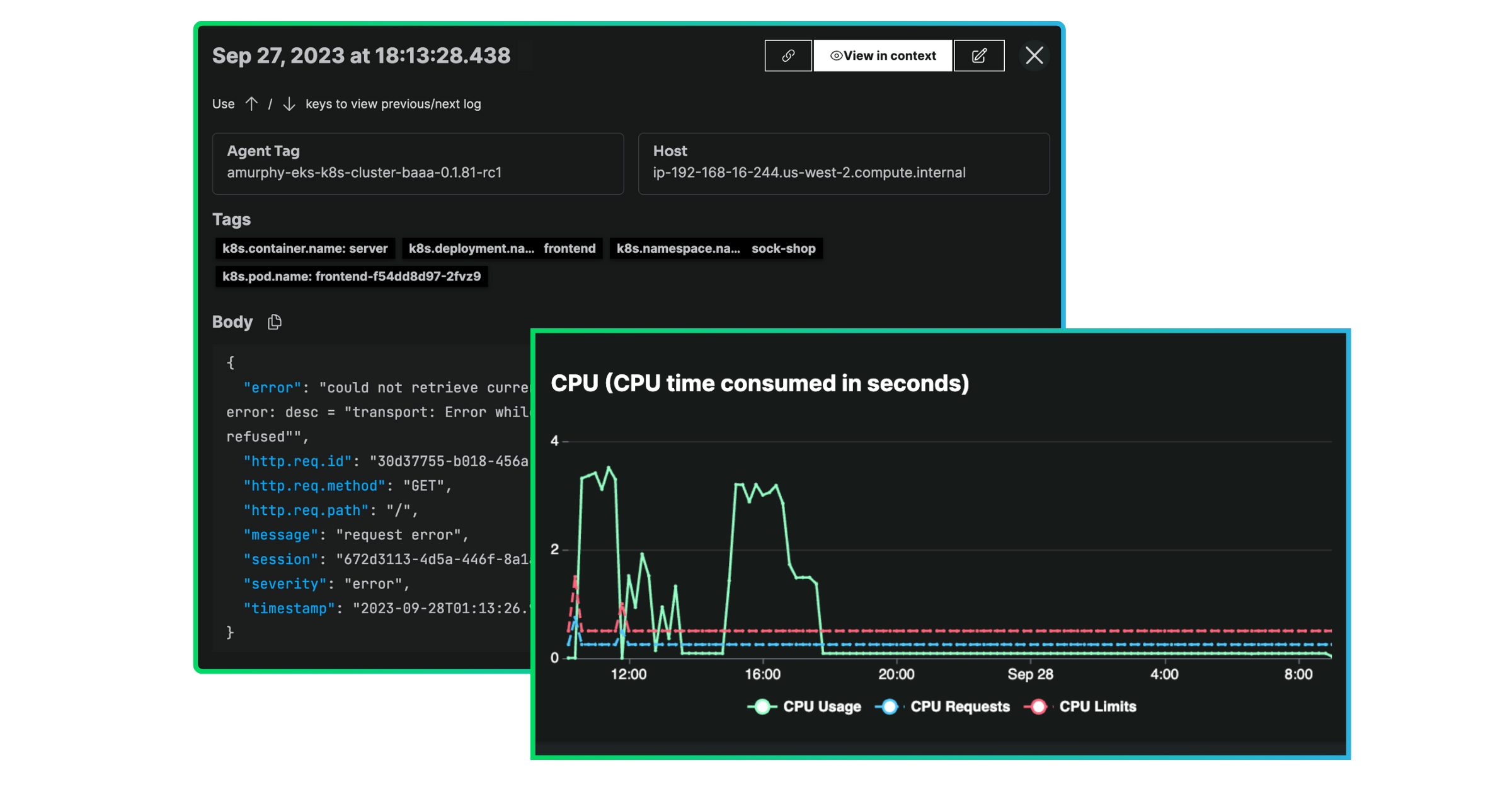Click the Agent Tag field box
The width and height of the screenshot is (1512, 794).
[418, 163]
